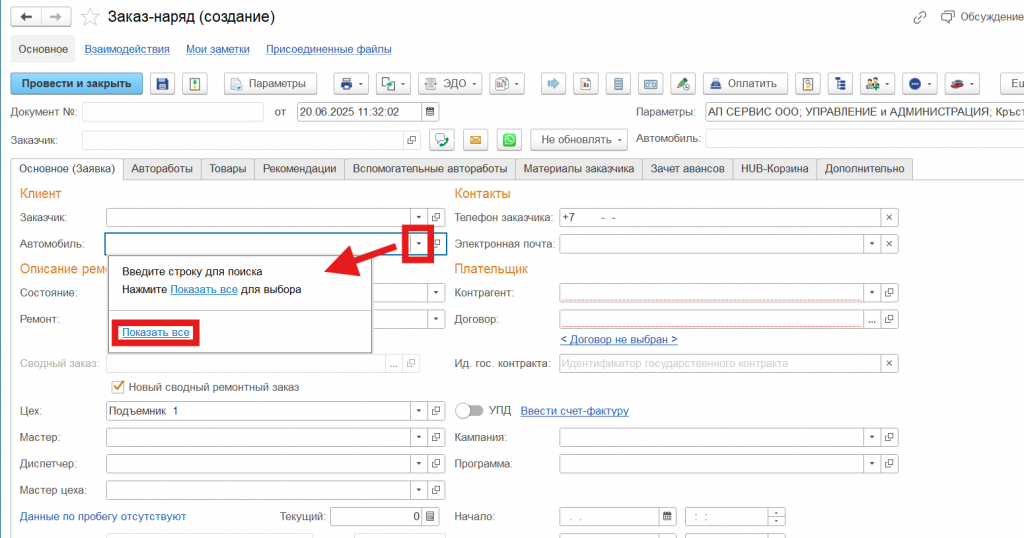Open the Товары tab
1024x538 pixels.
(227, 169)
